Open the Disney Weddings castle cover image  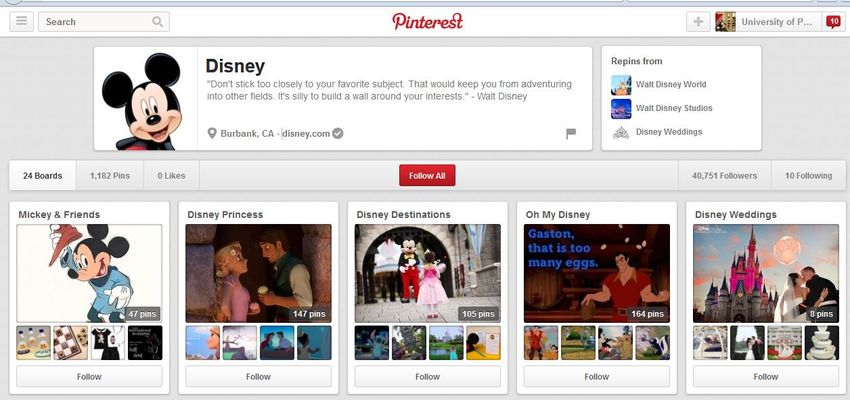pos(766,274)
